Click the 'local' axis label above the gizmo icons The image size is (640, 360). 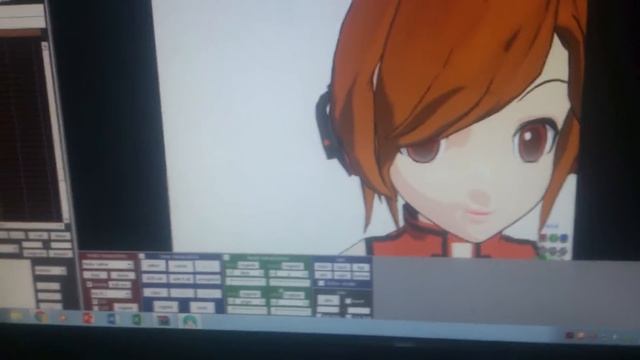(551, 226)
